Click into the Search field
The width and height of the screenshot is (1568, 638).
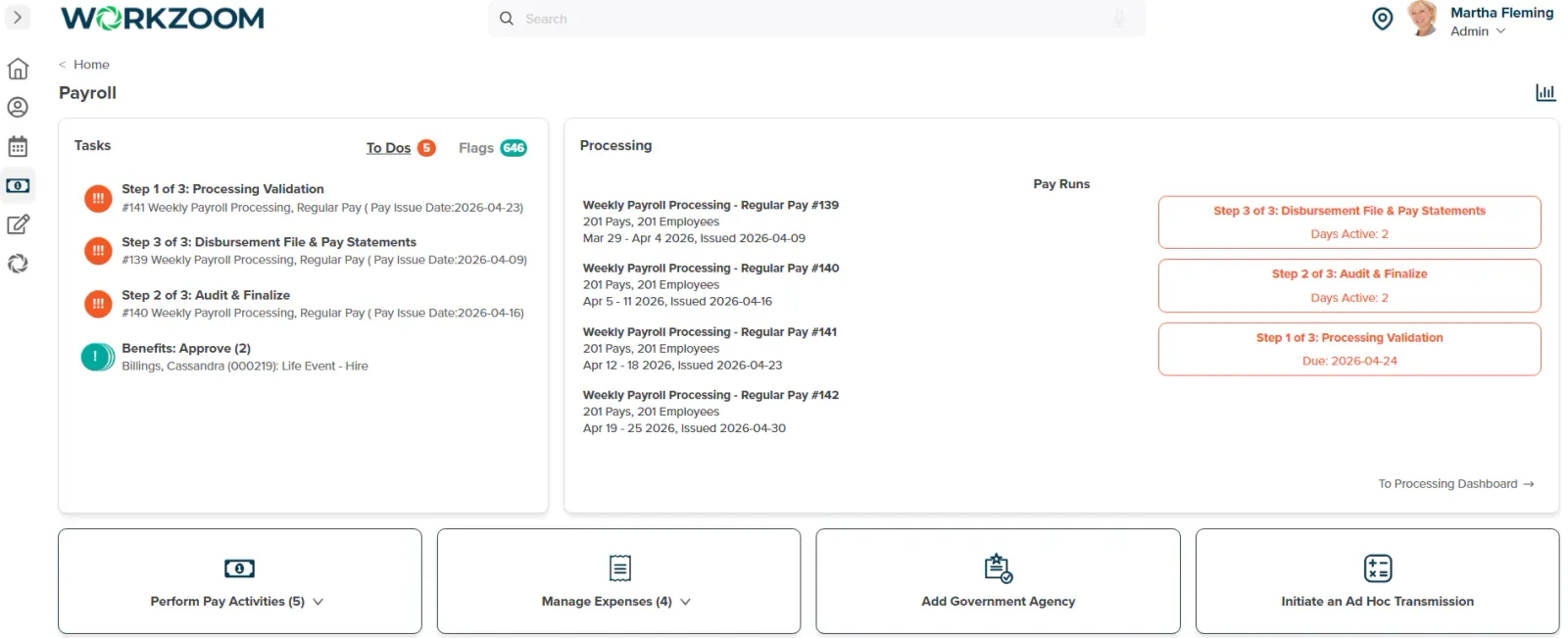tap(816, 19)
